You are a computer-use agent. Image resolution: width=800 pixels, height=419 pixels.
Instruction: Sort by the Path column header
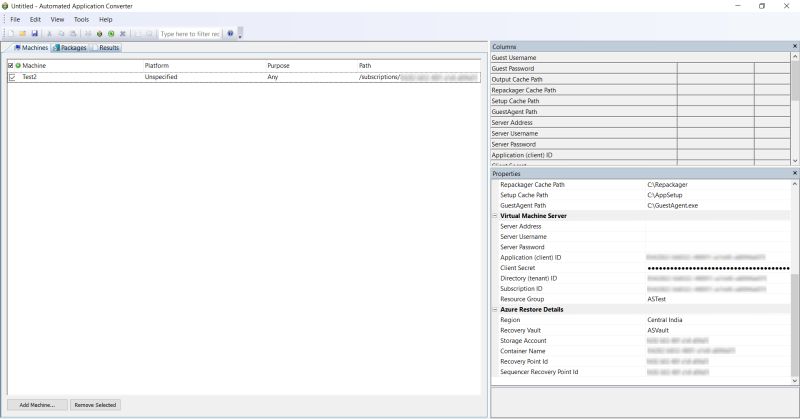click(365, 66)
